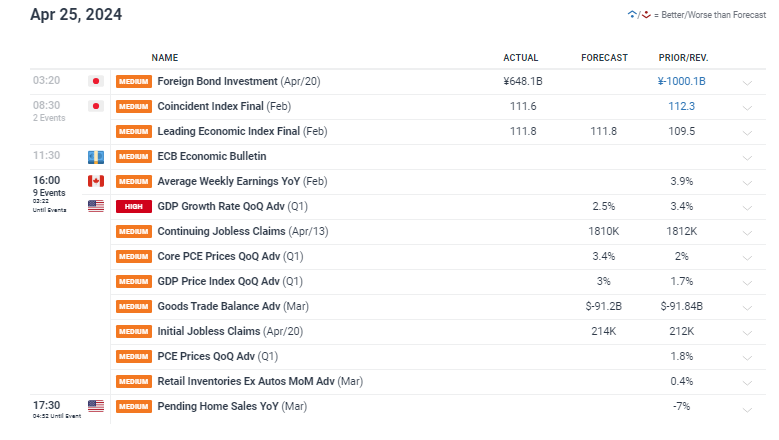
Task: Click US flag next to Pending Home Sales
Action: [x=96, y=406]
